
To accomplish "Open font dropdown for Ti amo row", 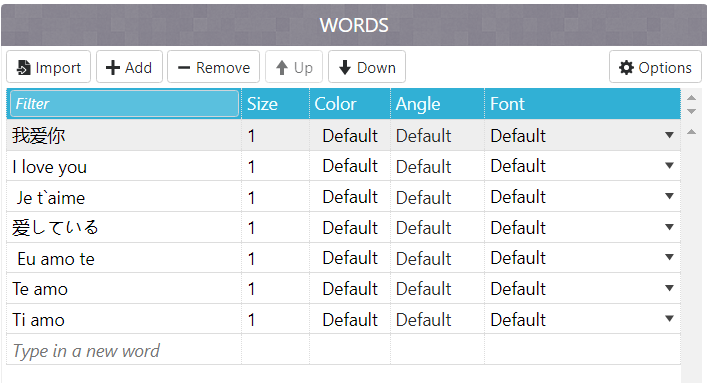I will (x=670, y=319).
